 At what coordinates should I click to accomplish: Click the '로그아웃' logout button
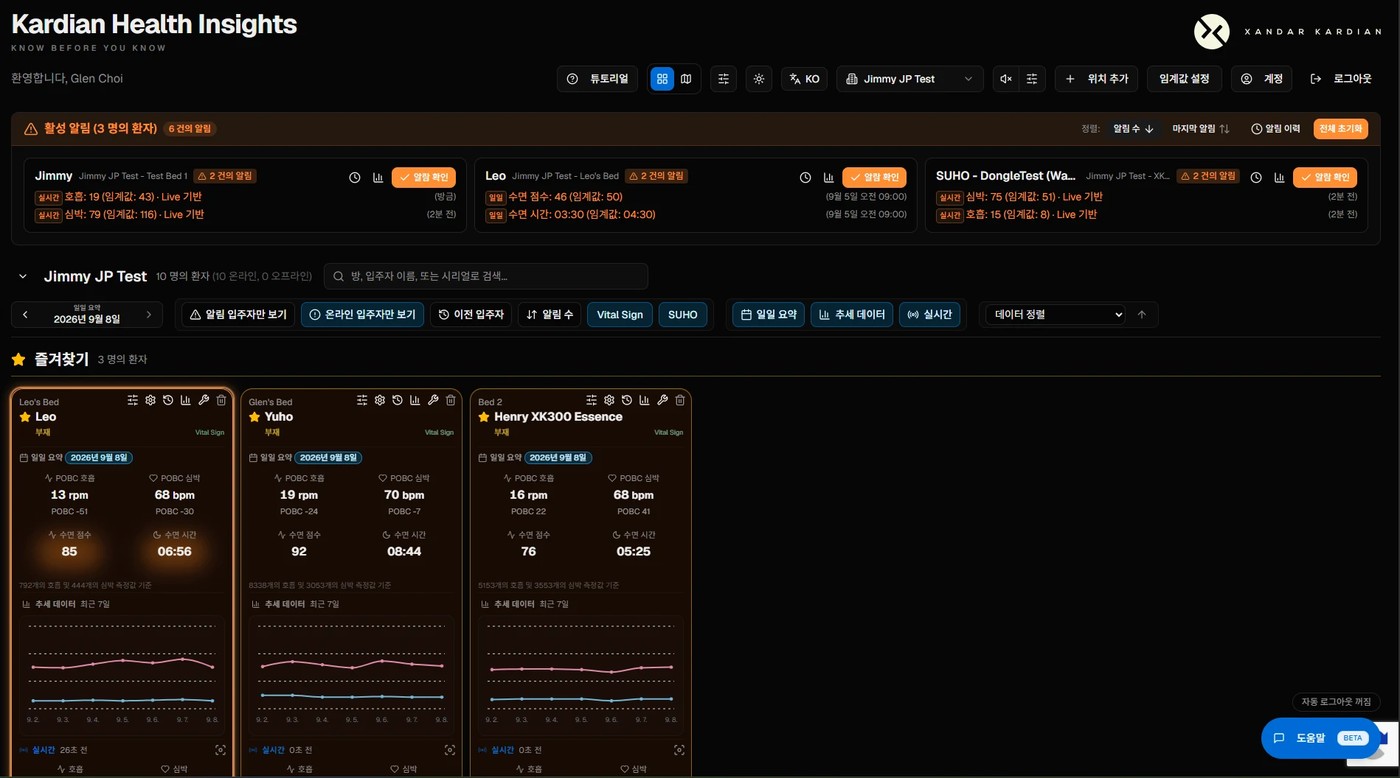(1341, 79)
